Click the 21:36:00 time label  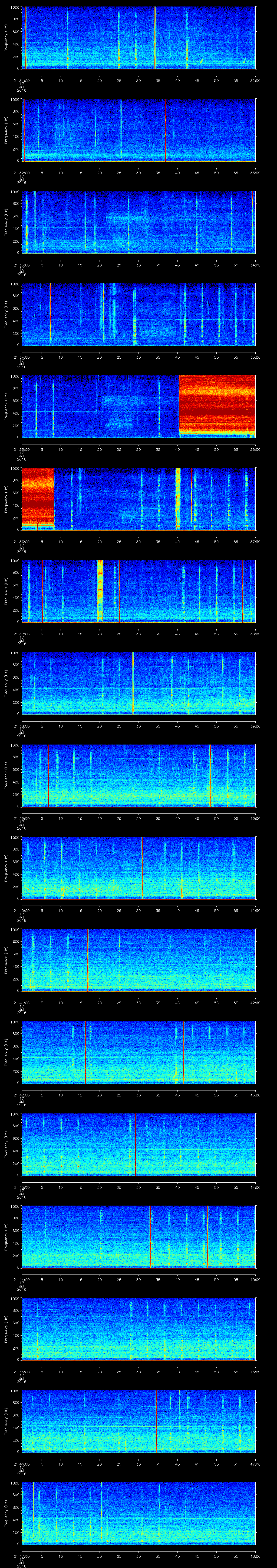(21, 542)
